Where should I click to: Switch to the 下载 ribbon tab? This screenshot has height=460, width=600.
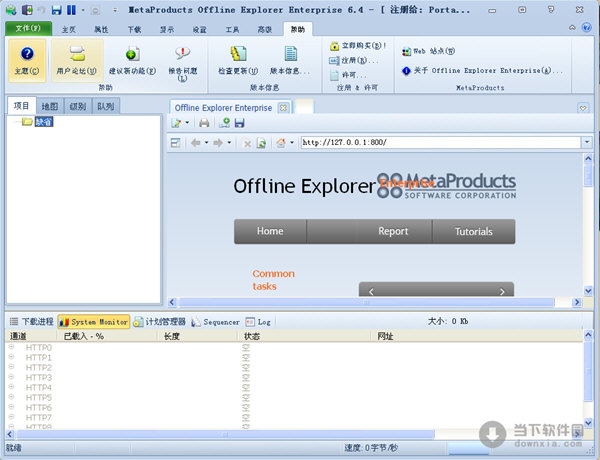pyautogui.click(x=134, y=29)
